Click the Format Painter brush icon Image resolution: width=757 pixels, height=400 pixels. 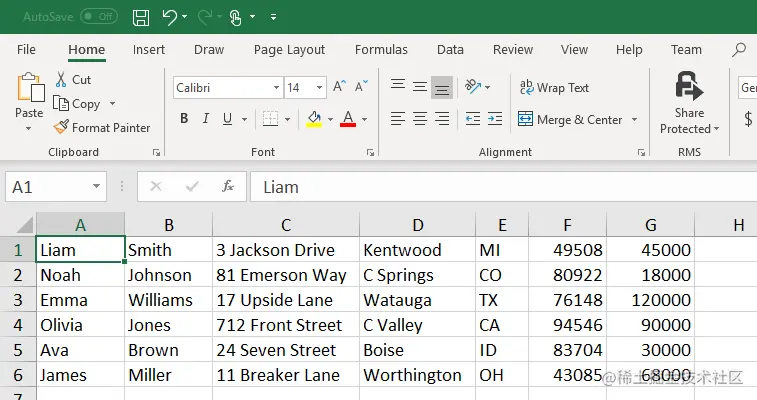[x=61, y=127]
